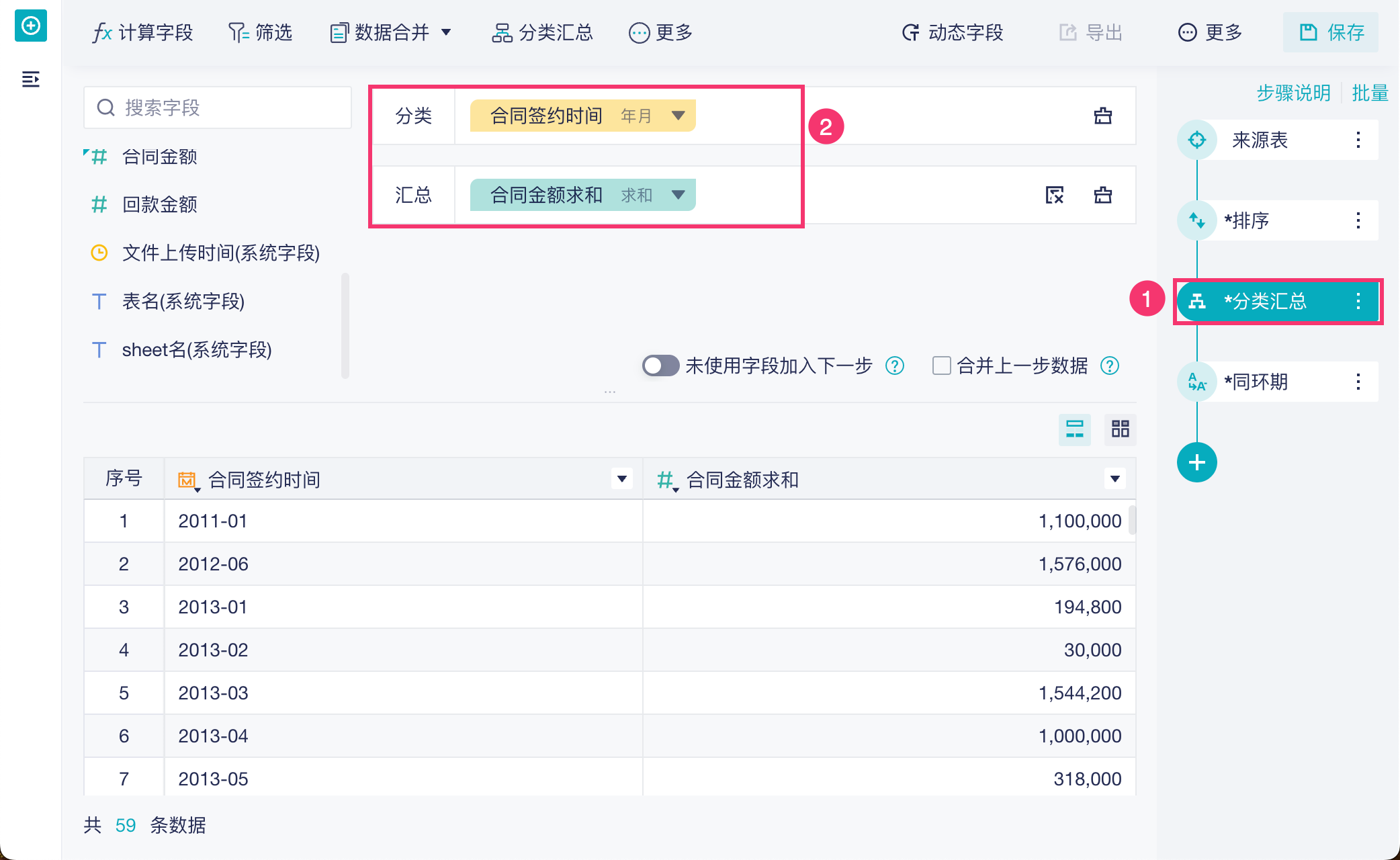Expand the 合同金额求和 求和 dropdown
Viewport: 1400px width, 860px height.
pos(678,195)
